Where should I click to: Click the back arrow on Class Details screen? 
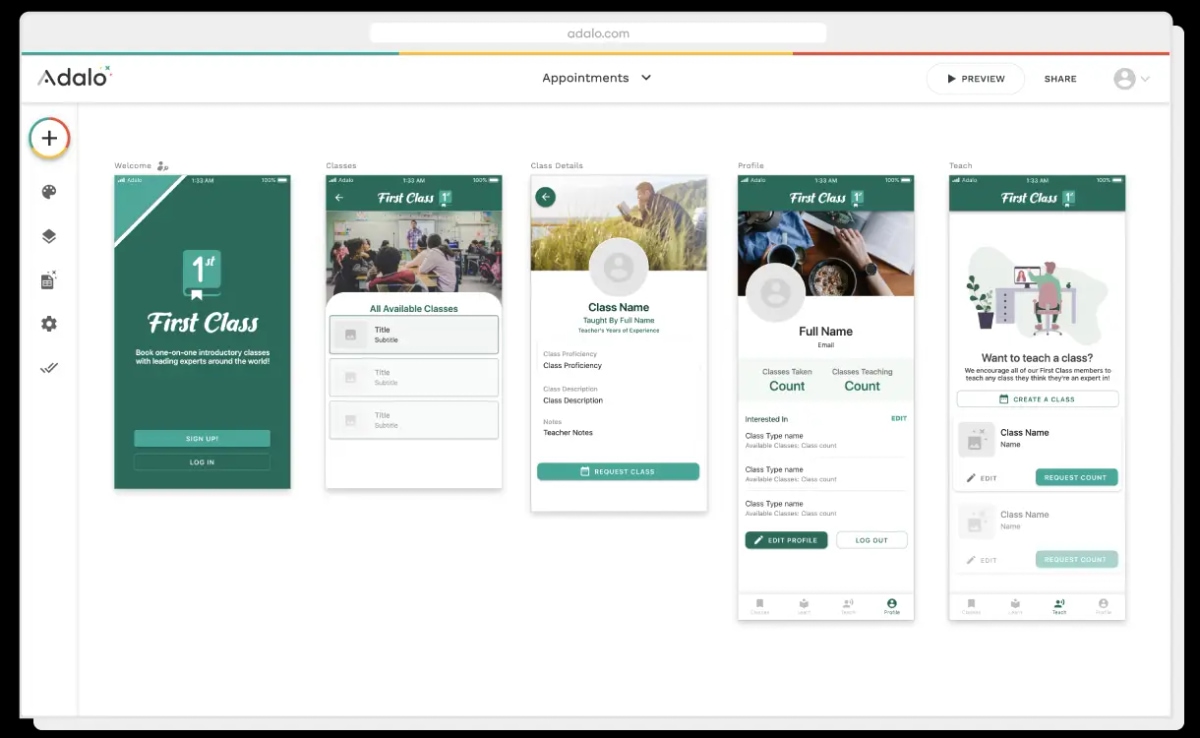pyautogui.click(x=545, y=197)
